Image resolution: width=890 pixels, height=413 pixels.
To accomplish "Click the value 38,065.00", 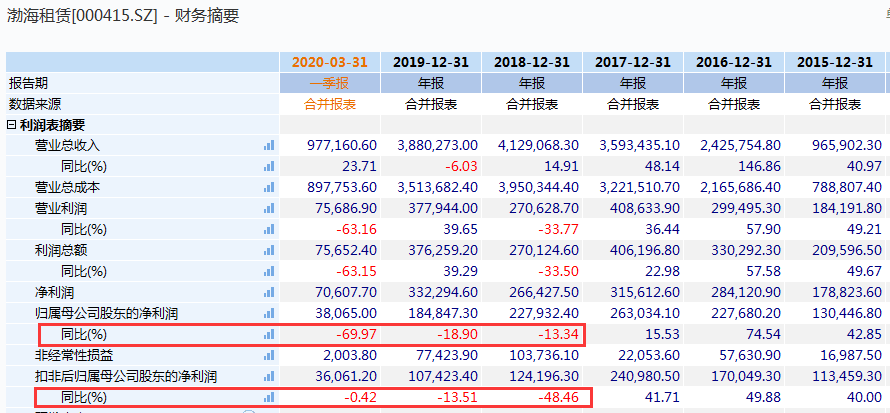I will pyautogui.click(x=345, y=313).
